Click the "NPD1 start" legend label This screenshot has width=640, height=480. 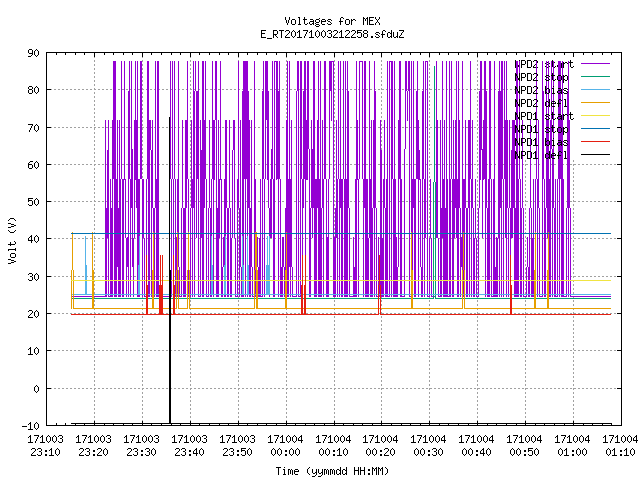(x=544, y=116)
